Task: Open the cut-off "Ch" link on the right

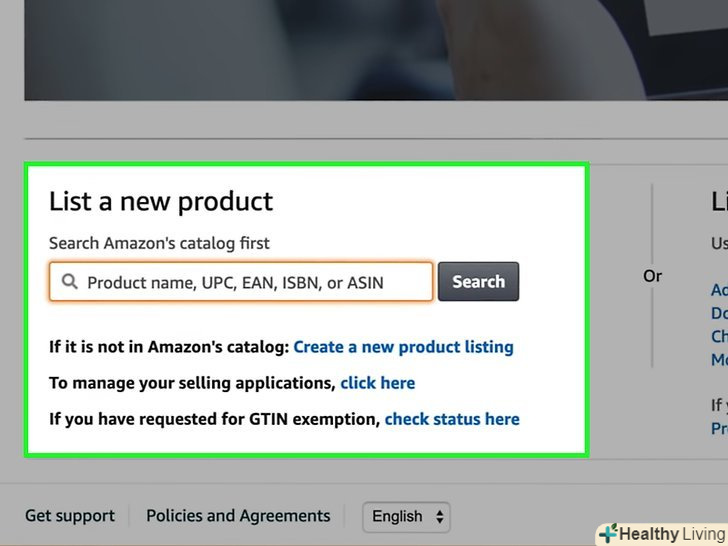Action: tap(719, 336)
